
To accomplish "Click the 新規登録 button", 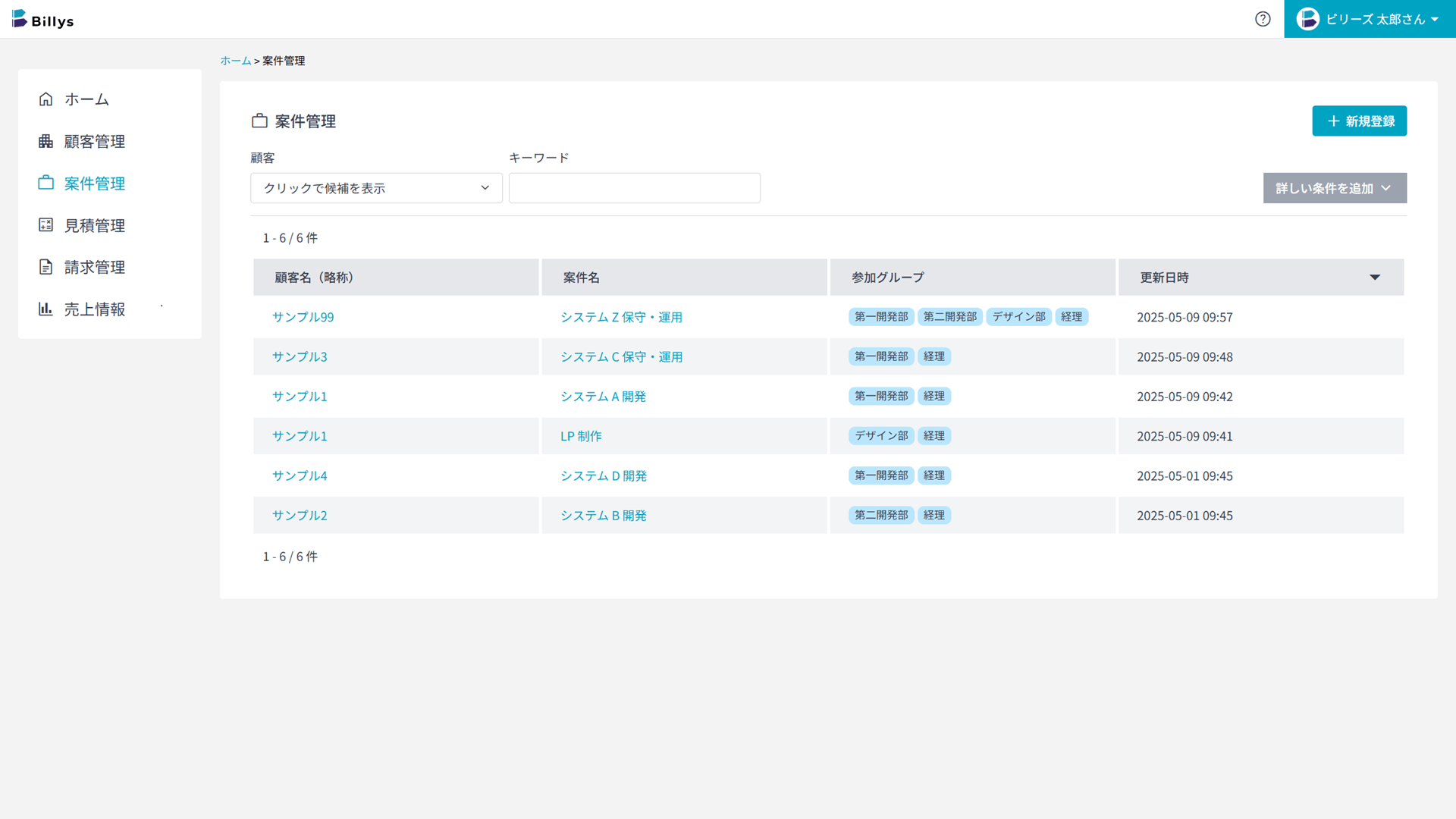I will [1359, 121].
